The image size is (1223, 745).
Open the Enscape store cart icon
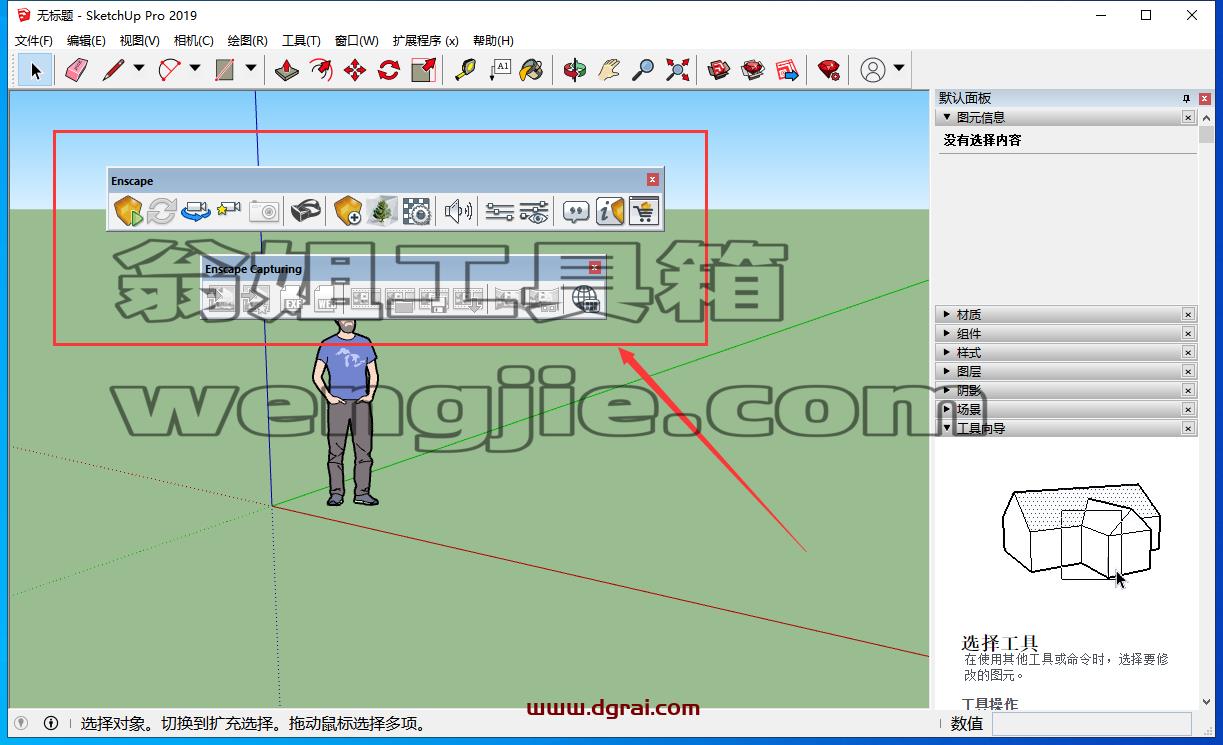tap(644, 211)
